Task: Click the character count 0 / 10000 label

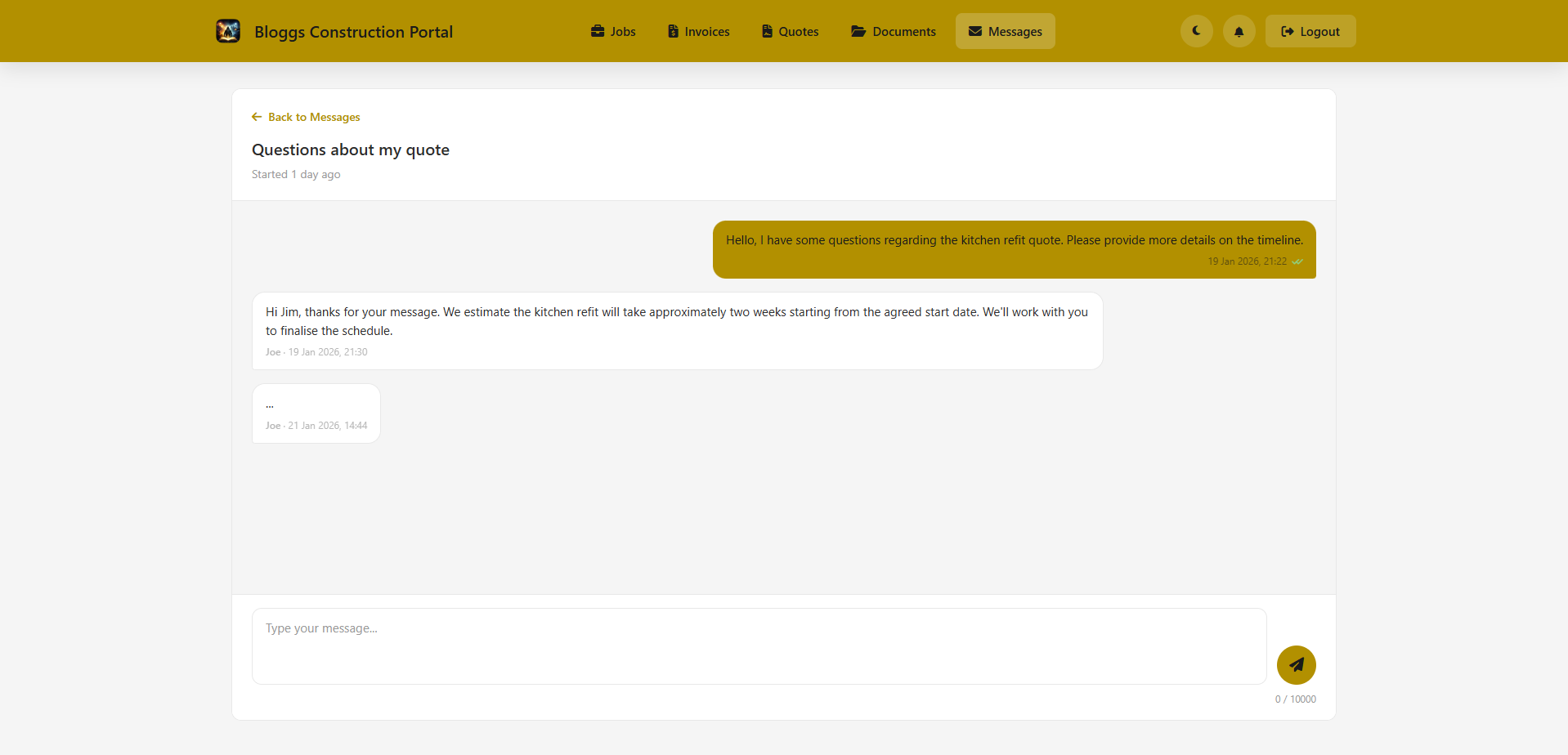Action: pyautogui.click(x=1296, y=699)
